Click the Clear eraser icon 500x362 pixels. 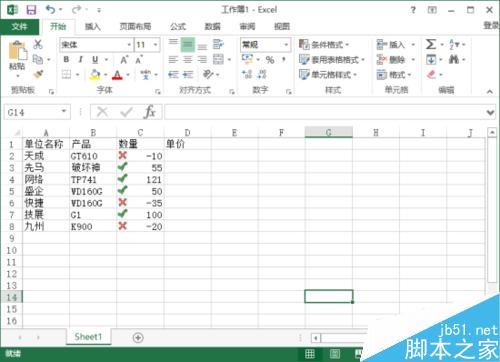click(431, 74)
